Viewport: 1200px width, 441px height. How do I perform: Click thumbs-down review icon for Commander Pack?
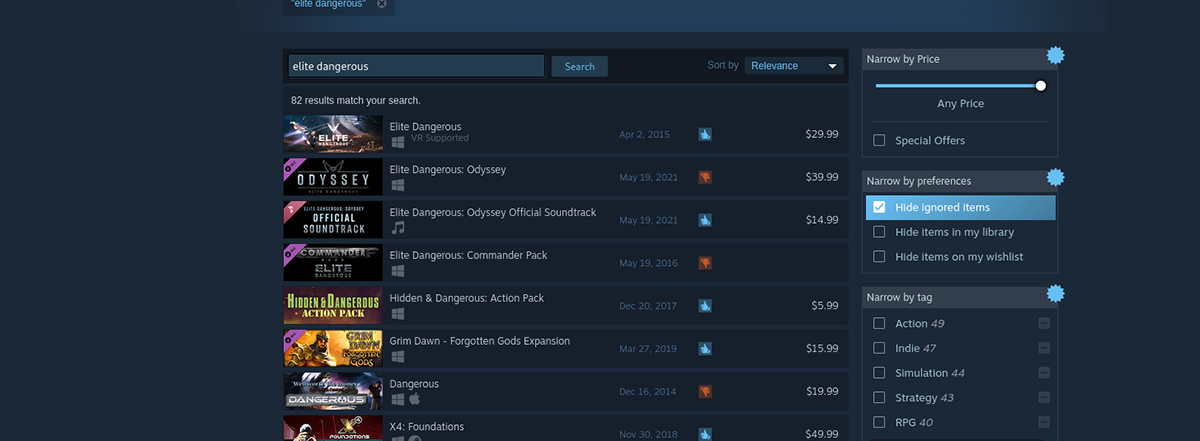pos(705,263)
